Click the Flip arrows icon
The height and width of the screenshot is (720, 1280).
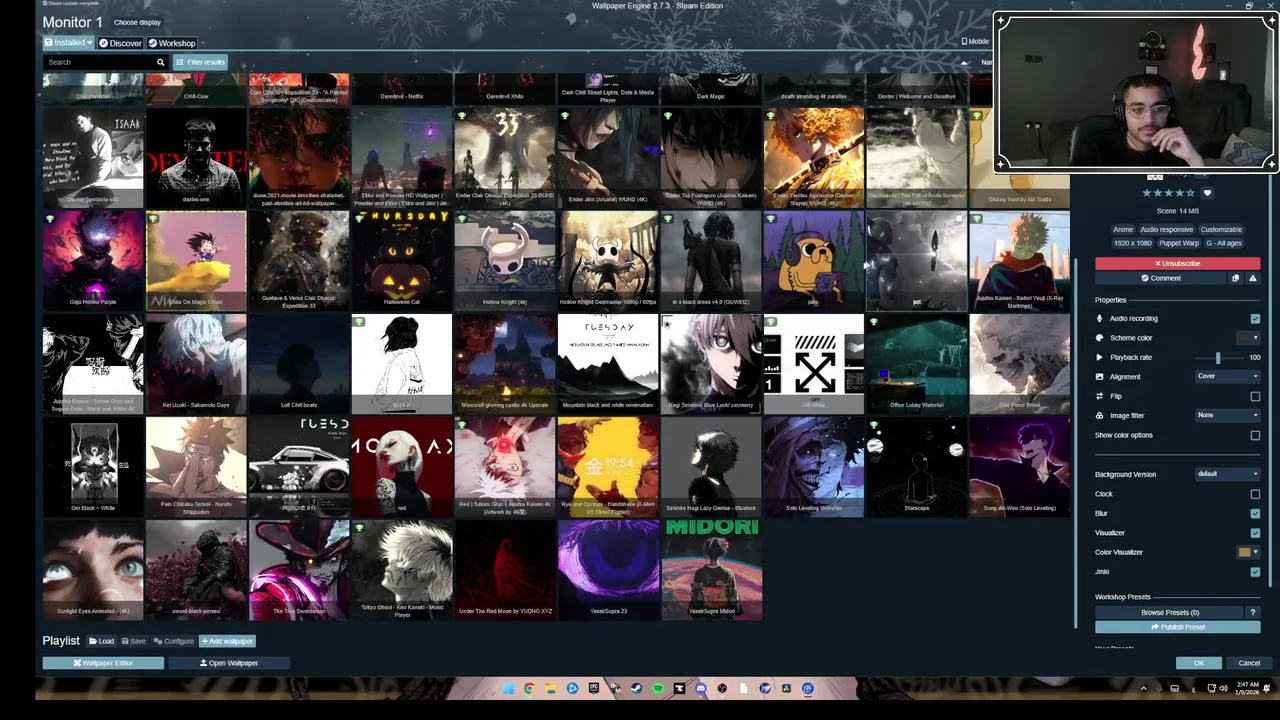click(1099, 396)
